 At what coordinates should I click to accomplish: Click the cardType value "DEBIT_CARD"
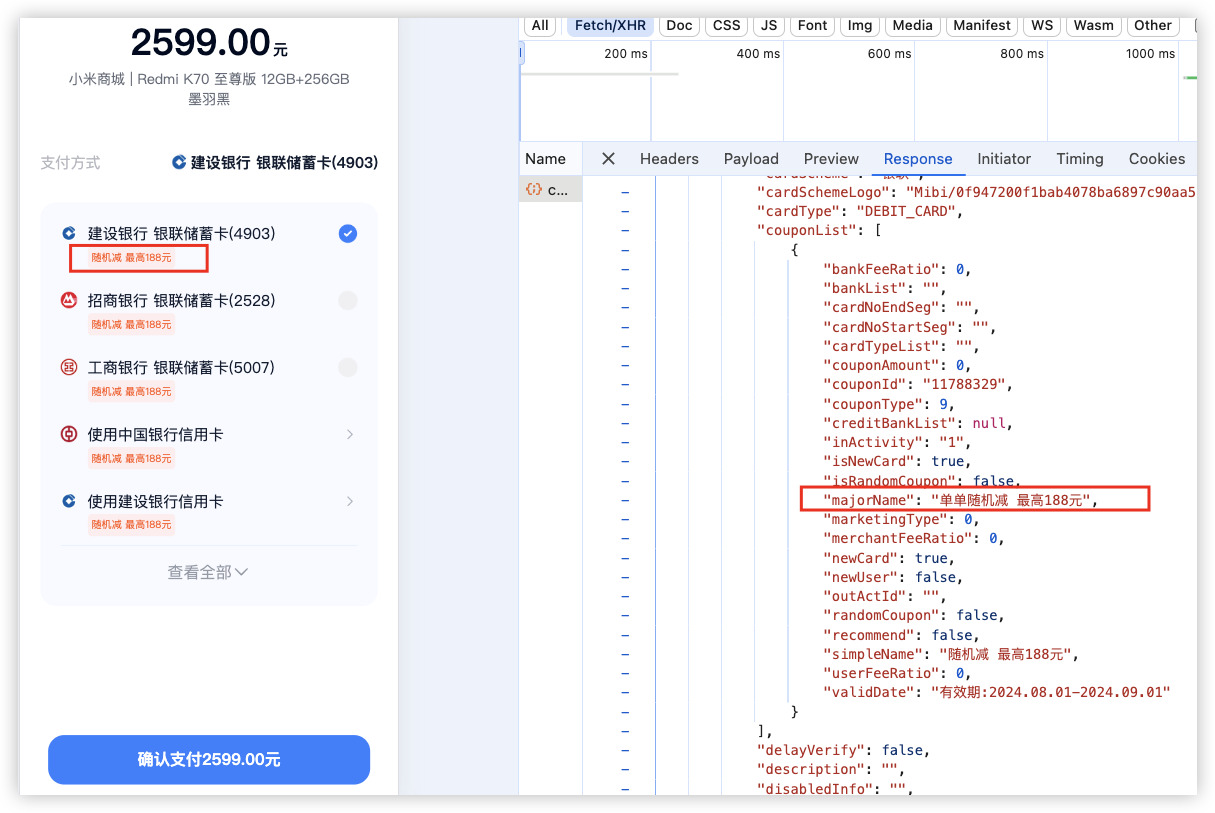point(907,212)
